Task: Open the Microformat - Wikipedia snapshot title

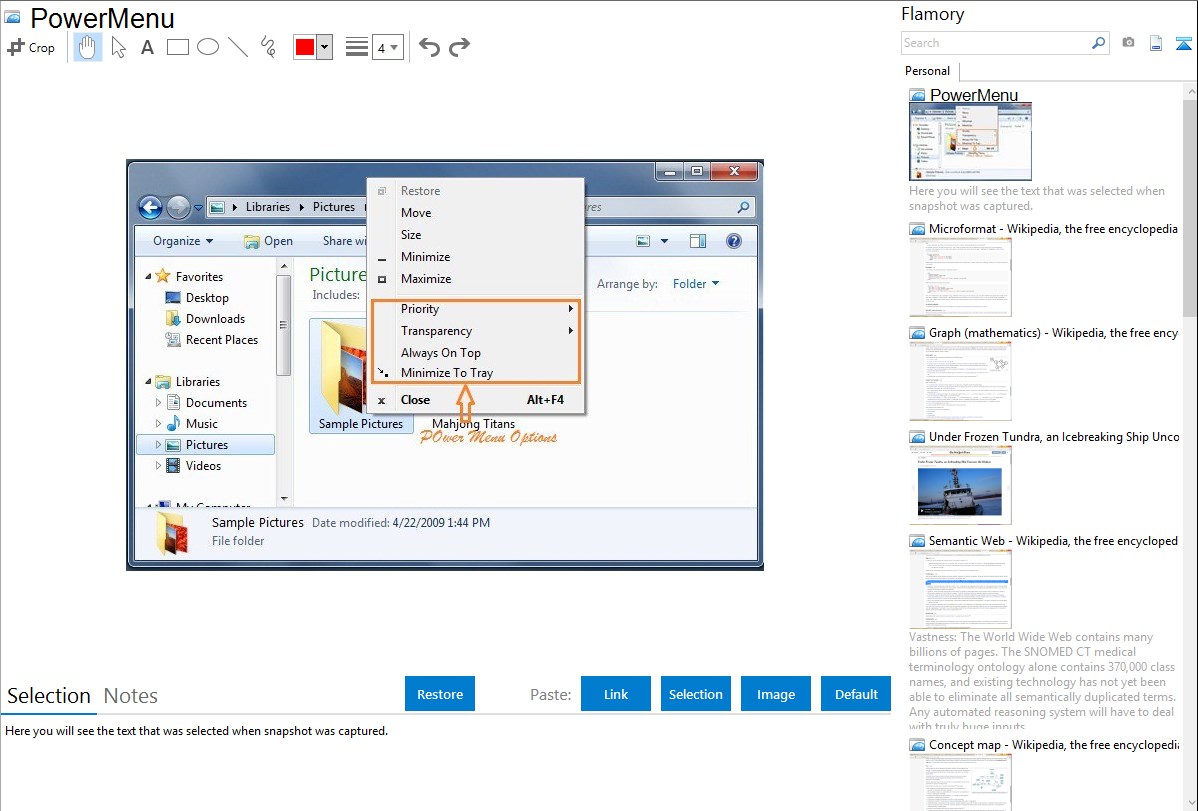Action: coord(1053,229)
